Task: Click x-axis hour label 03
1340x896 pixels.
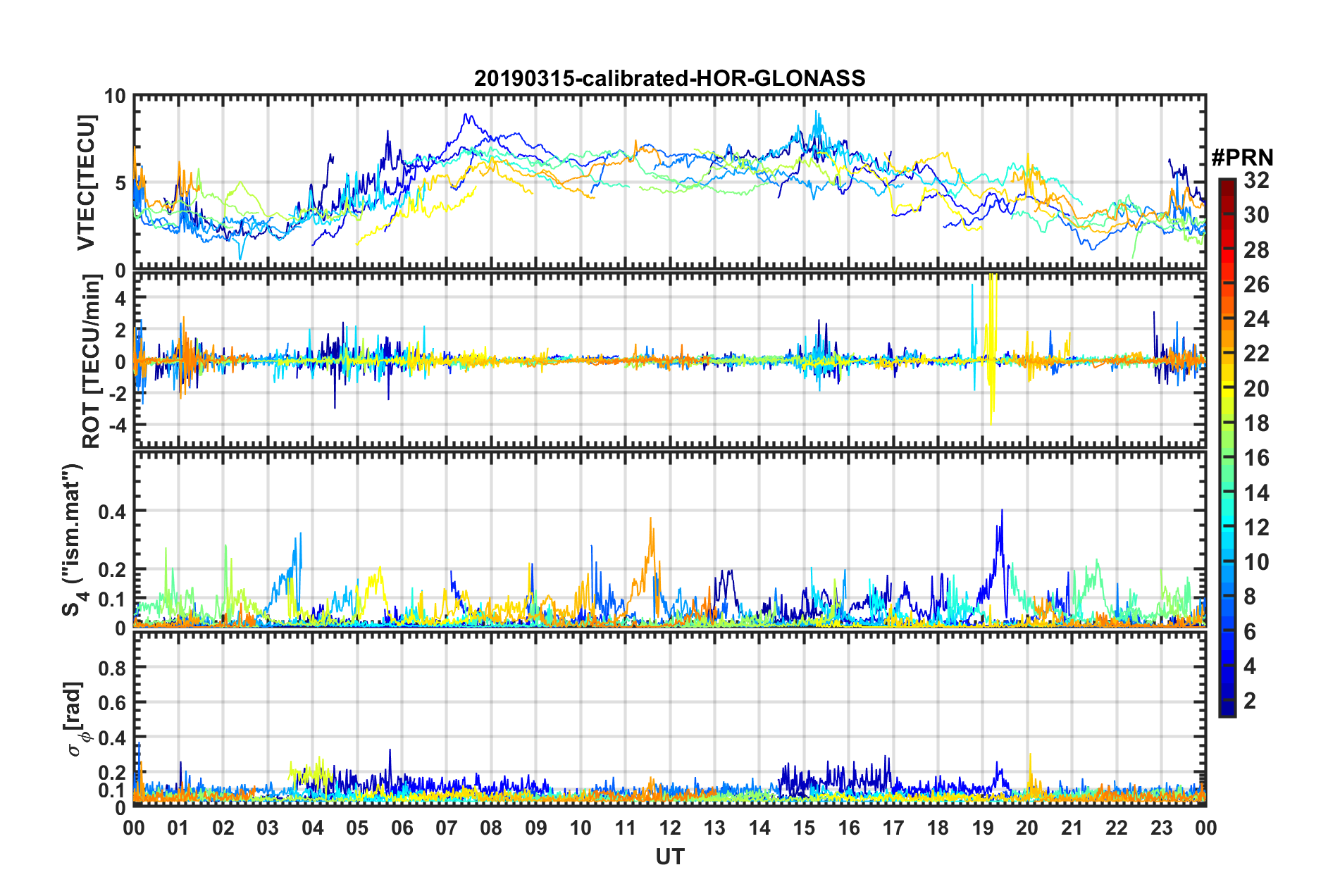Action: click(x=268, y=828)
